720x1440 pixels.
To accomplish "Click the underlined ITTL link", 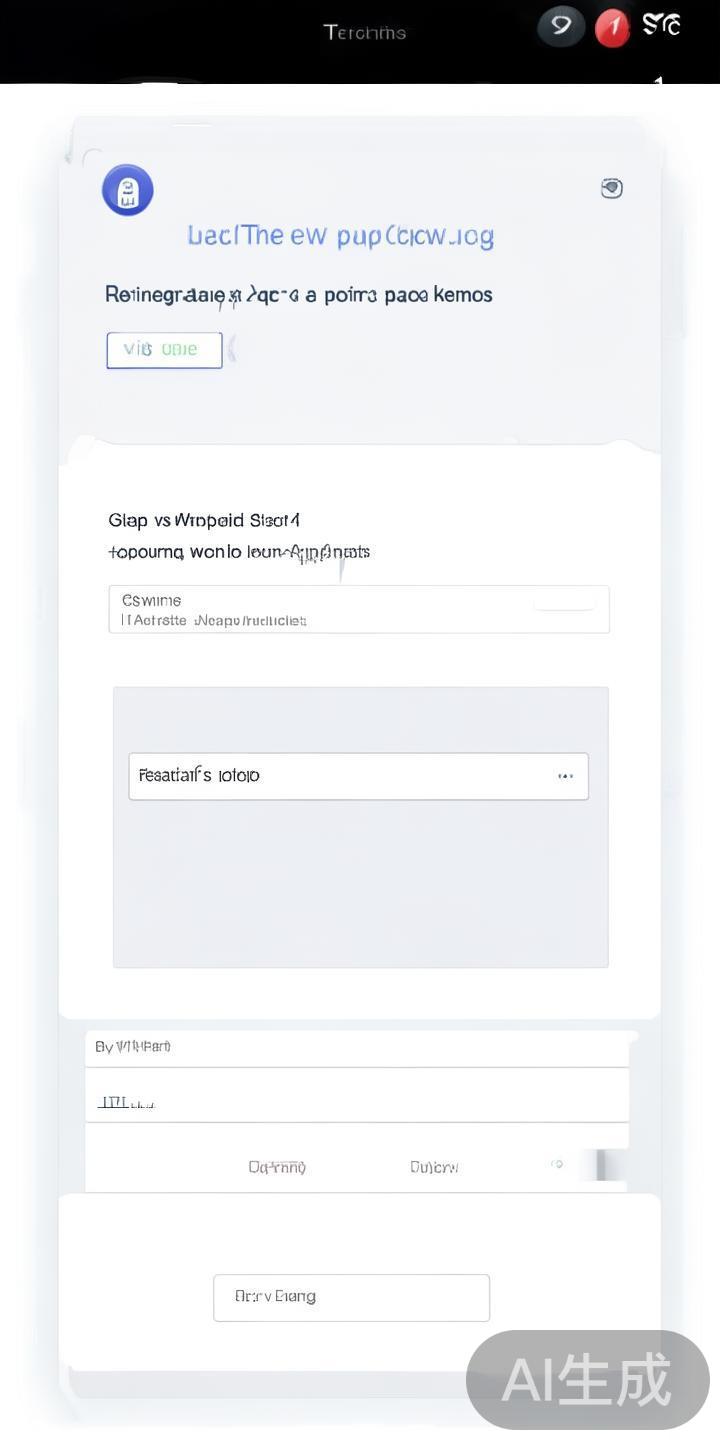I will pos(126,1102).
